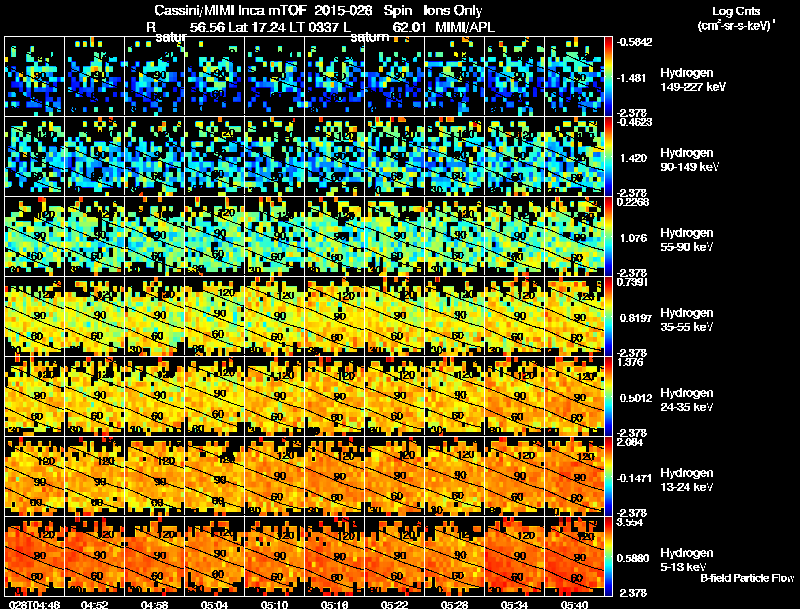The image size is (800, 609).
Task: Click the color bar beside Hydrogen 149-227 keV
Action: click(x=608, y=76)
